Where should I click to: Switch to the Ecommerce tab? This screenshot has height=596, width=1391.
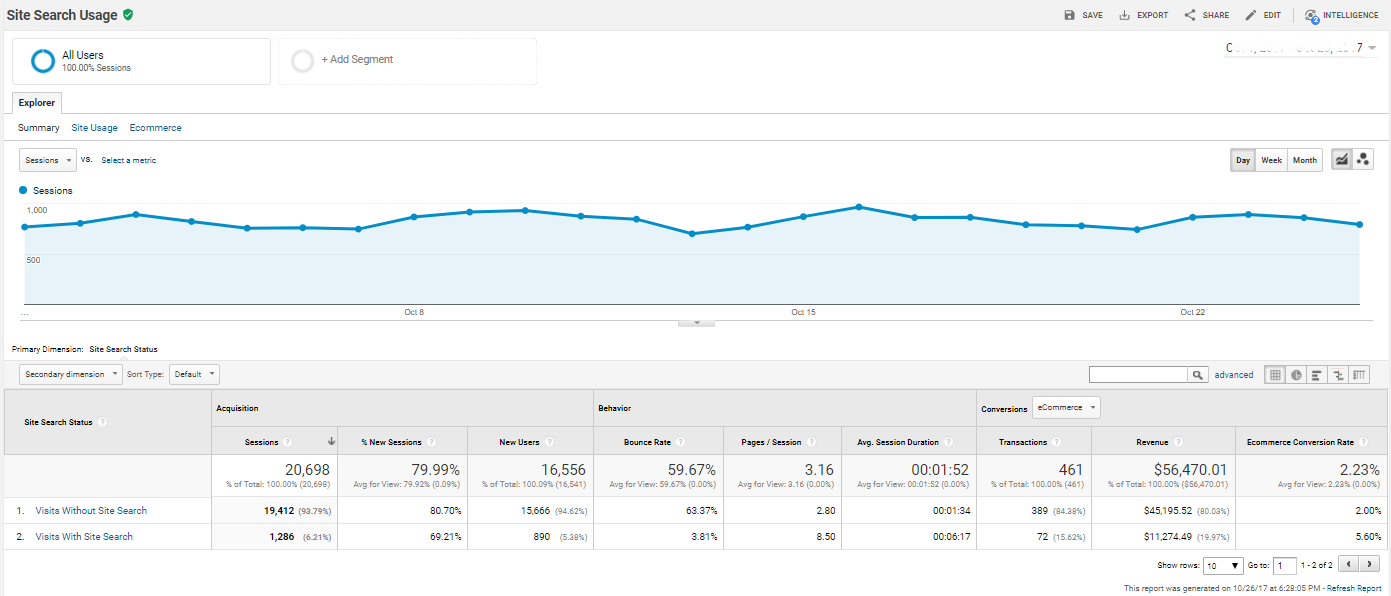(x=155, y=127)
